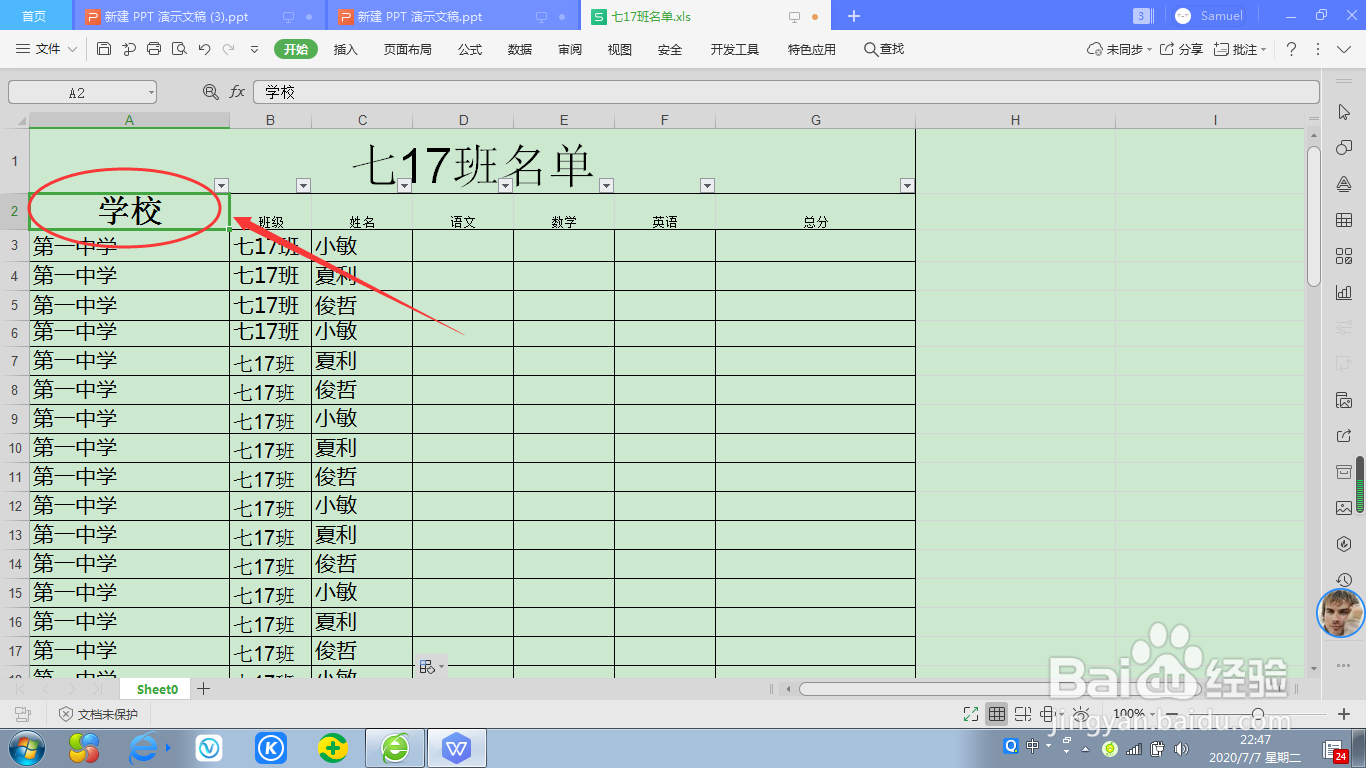Click the 查找 search button

884,49
